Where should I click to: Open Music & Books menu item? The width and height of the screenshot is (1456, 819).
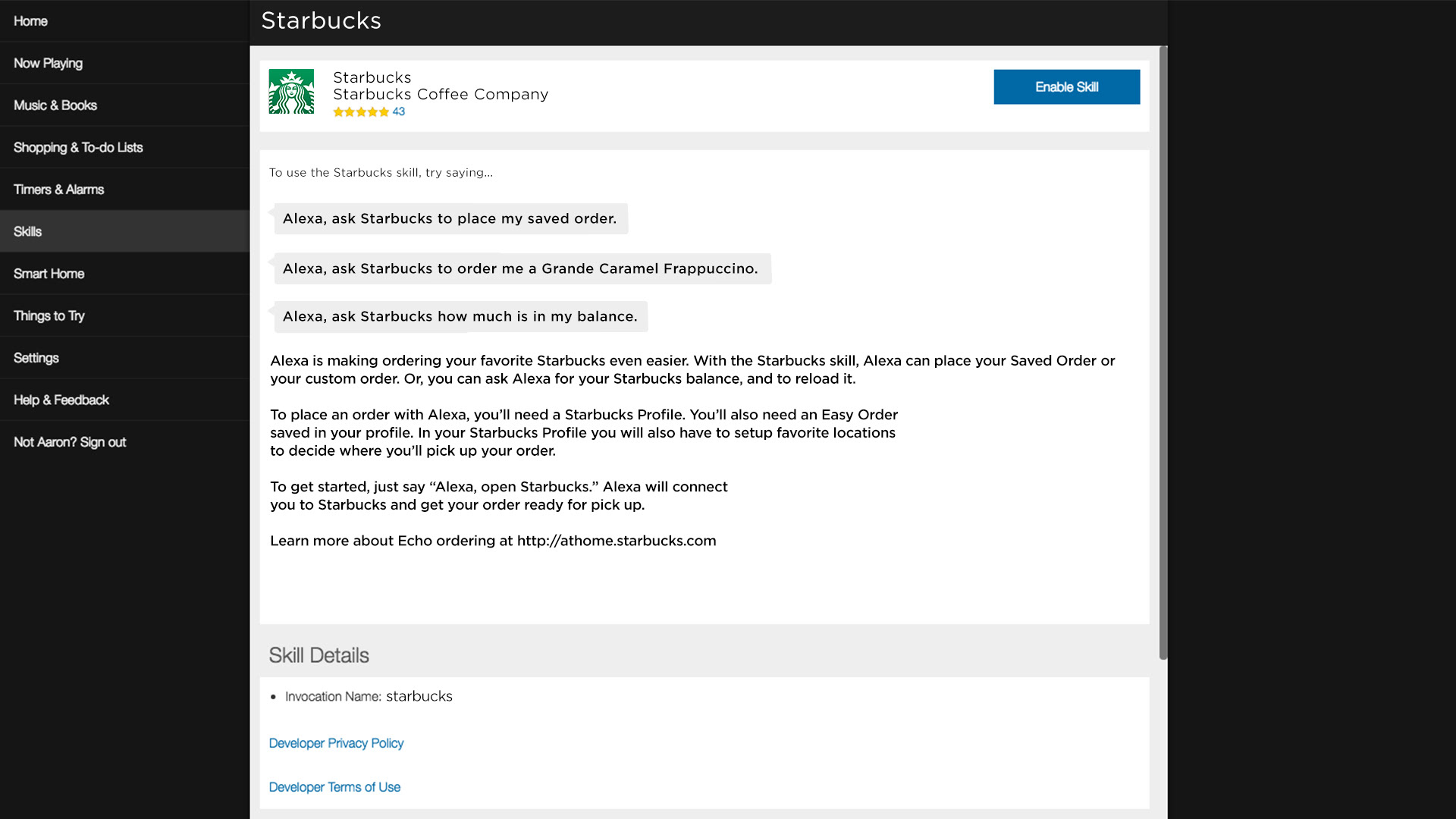(124, 105)
